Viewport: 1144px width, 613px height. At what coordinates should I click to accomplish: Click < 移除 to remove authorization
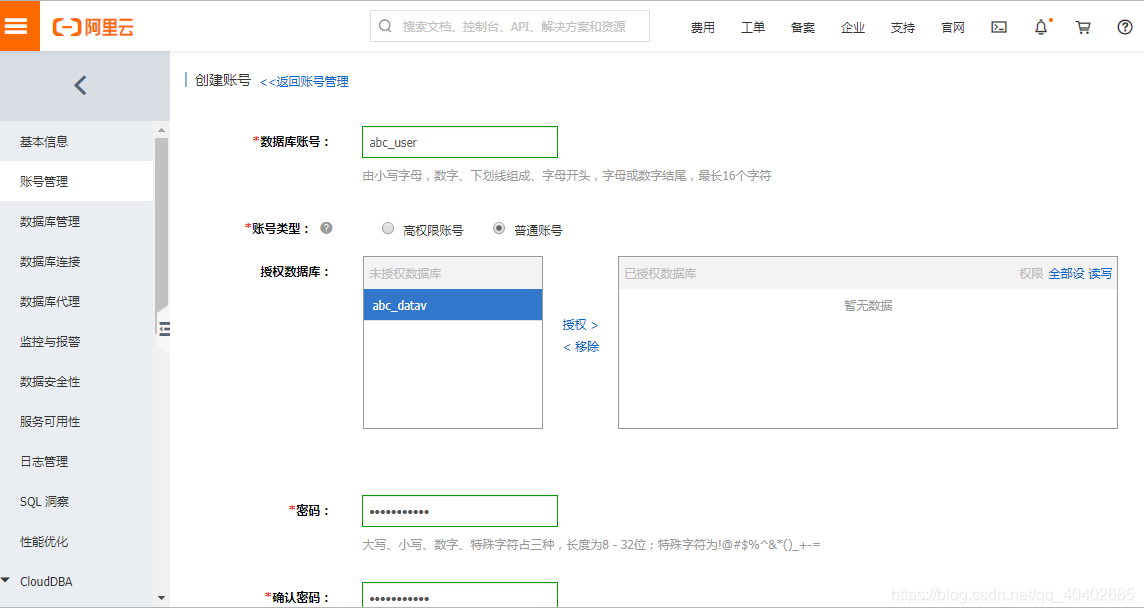tap(581, 347)
